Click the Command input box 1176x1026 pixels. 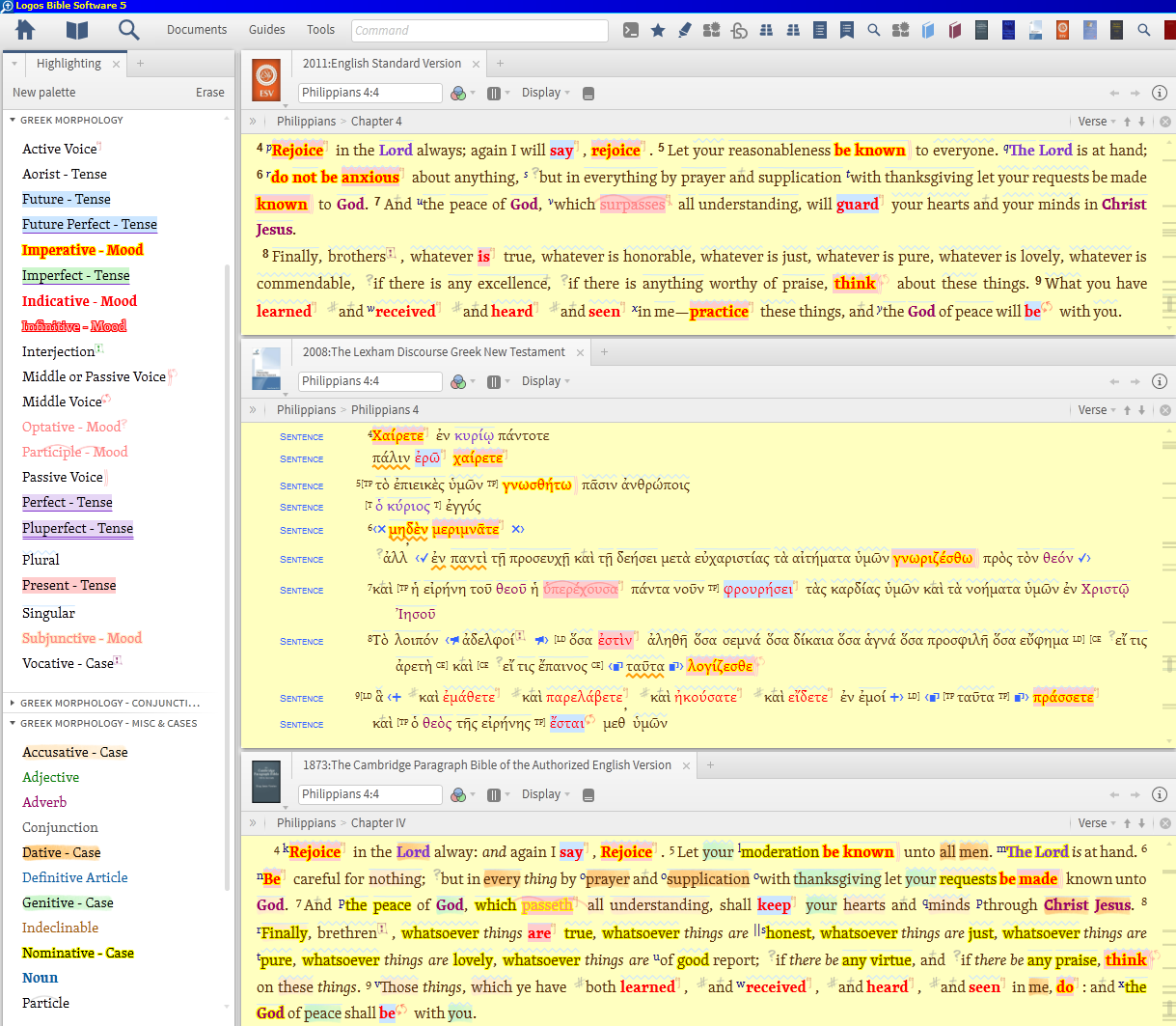[x=479, y=30]
